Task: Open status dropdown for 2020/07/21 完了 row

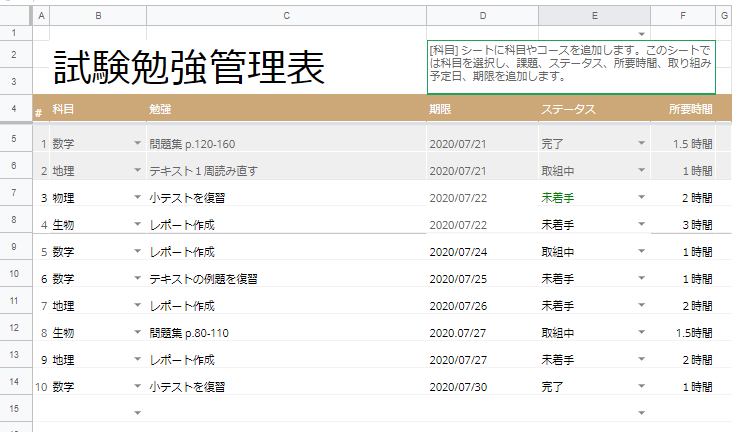Action: point(641,143)
